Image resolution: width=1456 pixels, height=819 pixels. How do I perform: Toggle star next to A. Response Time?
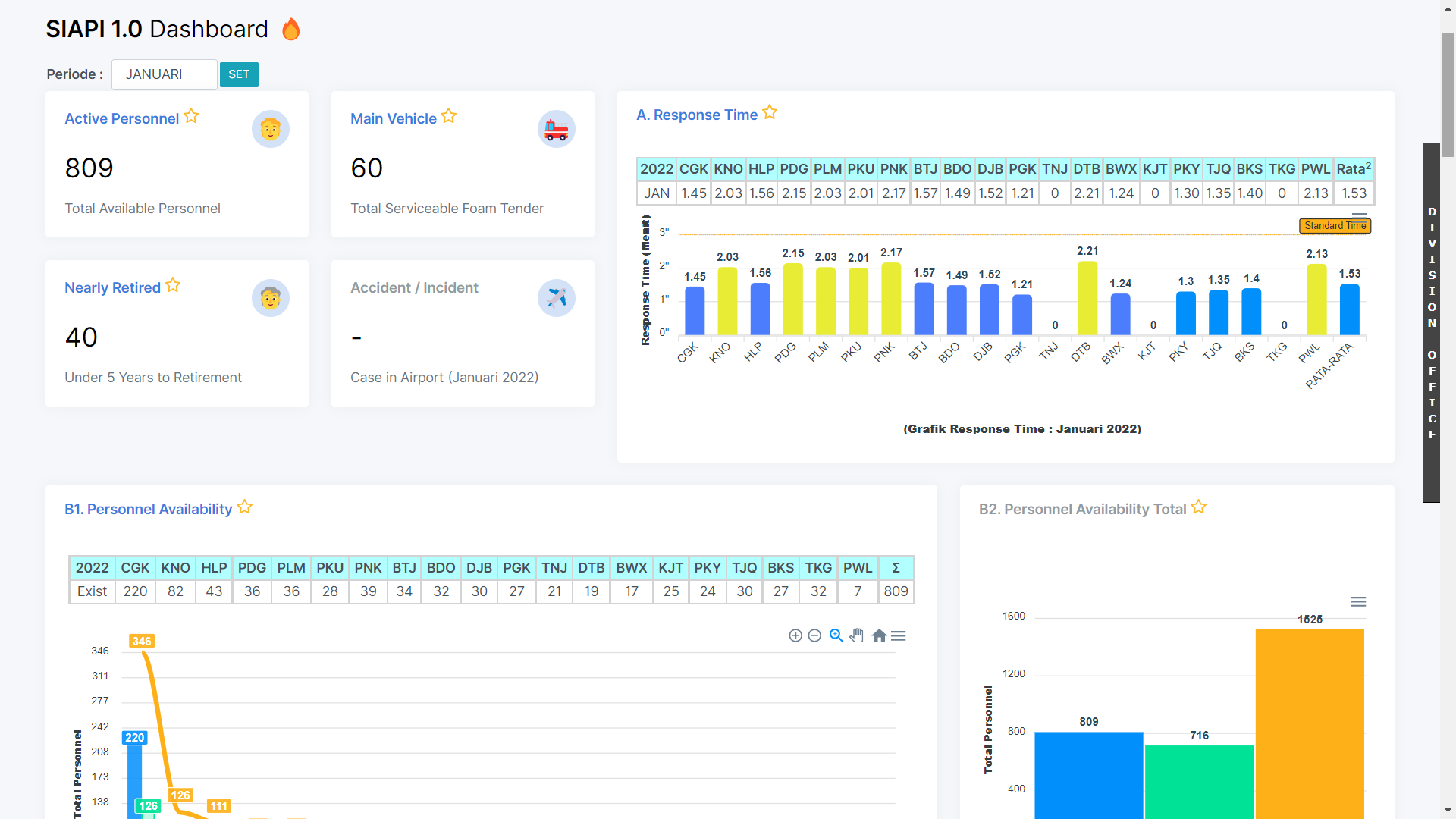pyautogui.click(x=770, y=112)
